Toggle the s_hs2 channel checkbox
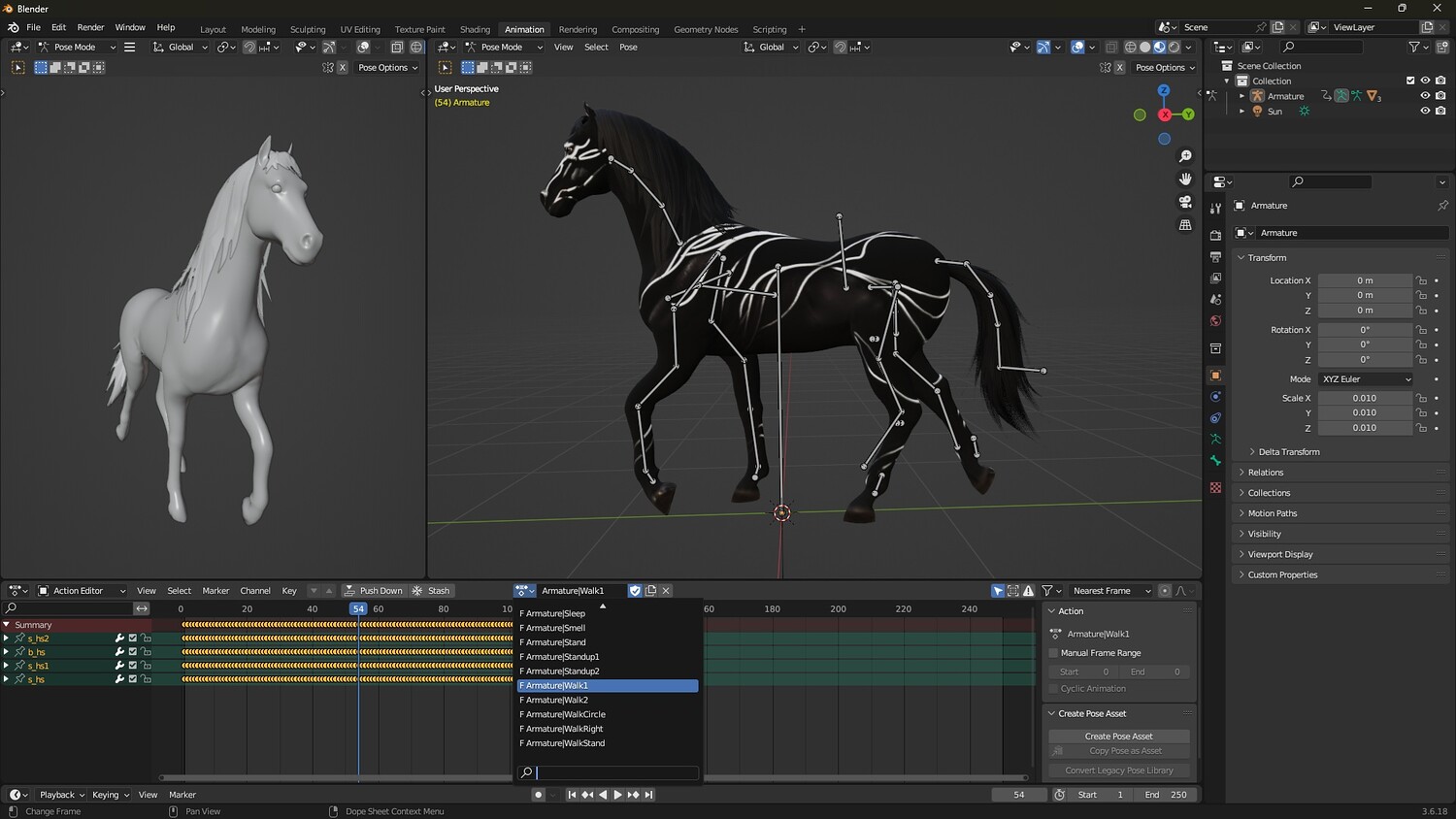Viewport: 1456px width, 819px height. tap(133, 639)
